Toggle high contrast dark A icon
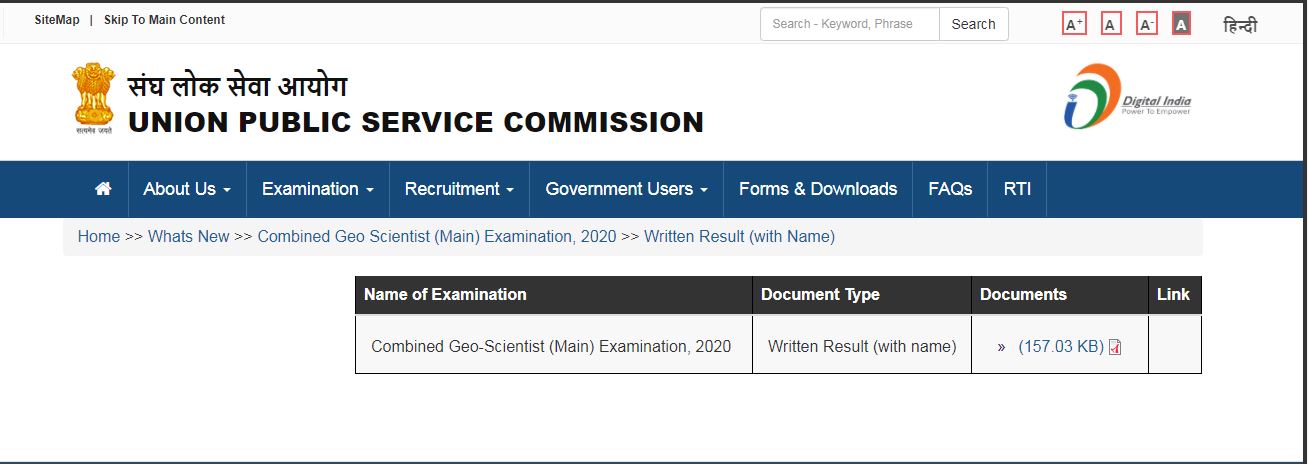This screenshot has width=1308, height=464. click(1181, 24)
